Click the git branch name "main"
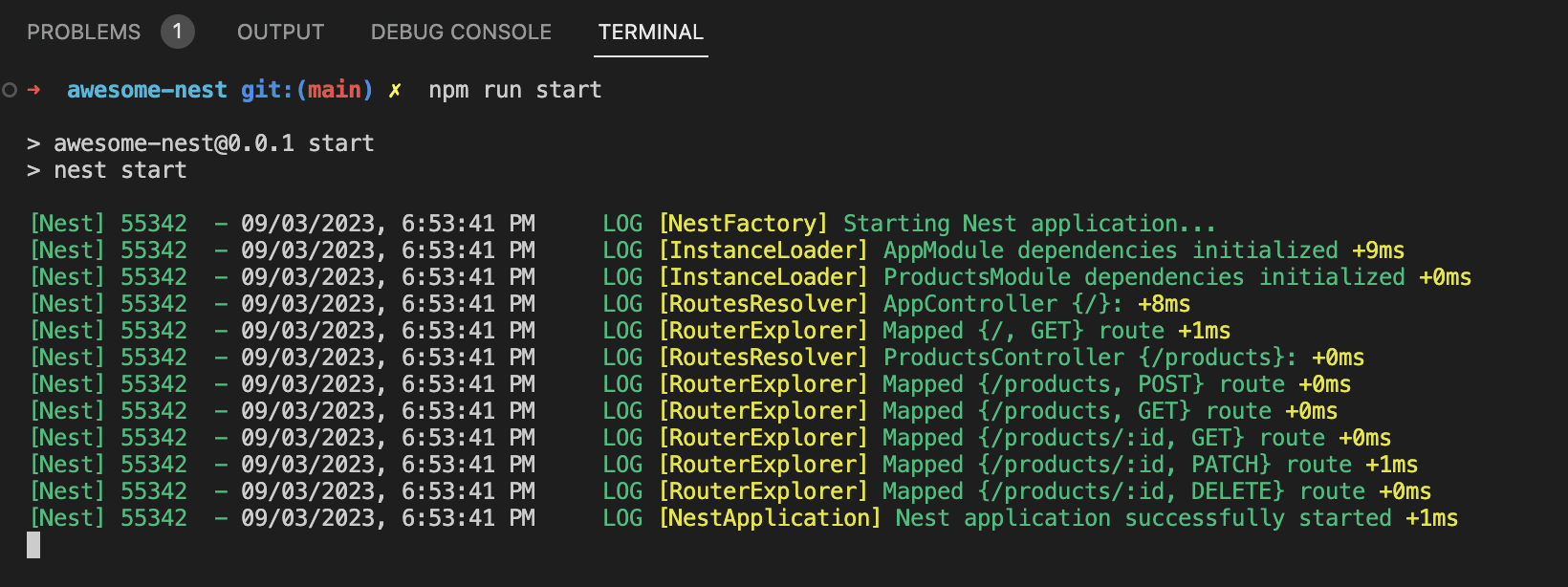The height and width of the screenshot is (587, 1568). 334,90
